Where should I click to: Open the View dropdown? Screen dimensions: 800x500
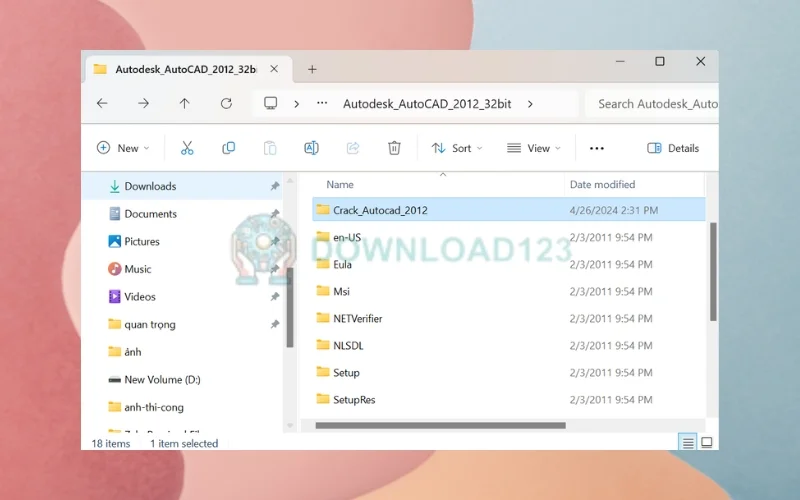pos(533,148)
